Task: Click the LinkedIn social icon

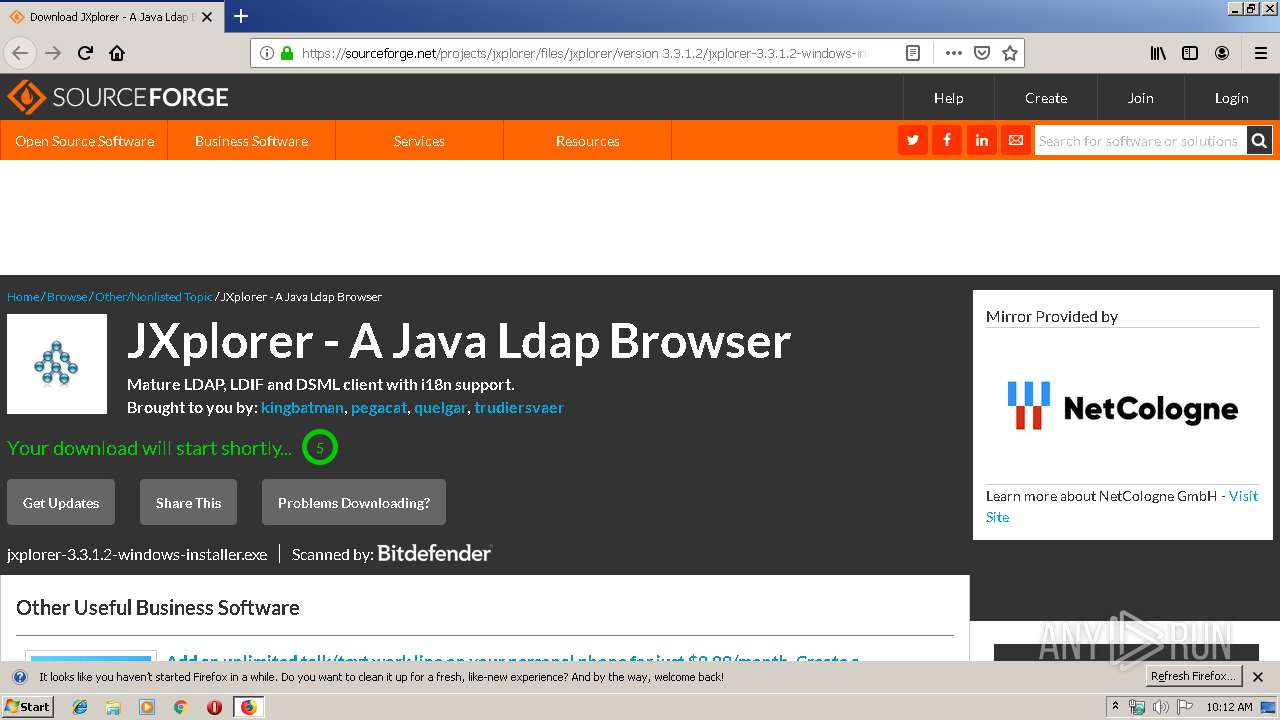Action: (x=982, y=141)
